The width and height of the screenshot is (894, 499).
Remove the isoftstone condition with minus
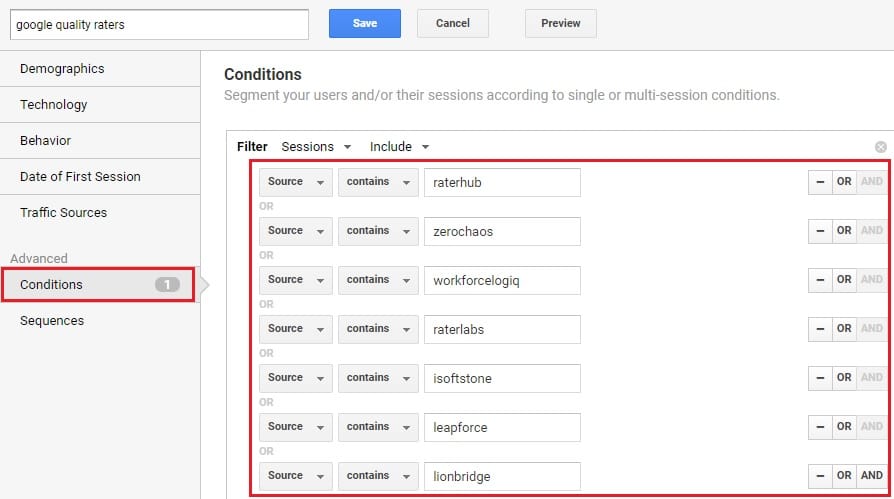[820, 378]
